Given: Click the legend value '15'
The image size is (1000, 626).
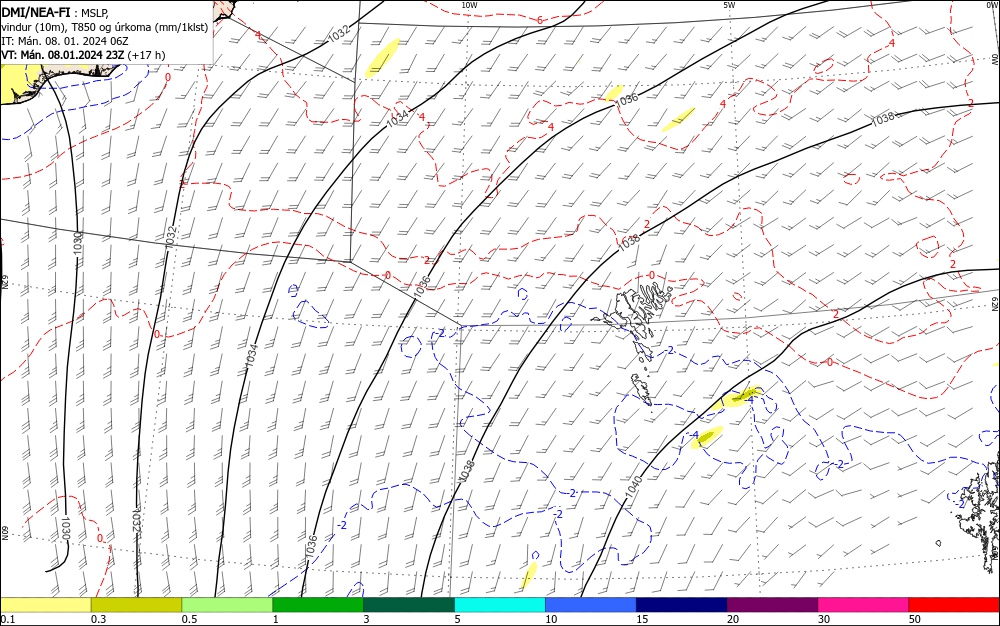Looking at the screenshot, I should (x=642, y=619).
